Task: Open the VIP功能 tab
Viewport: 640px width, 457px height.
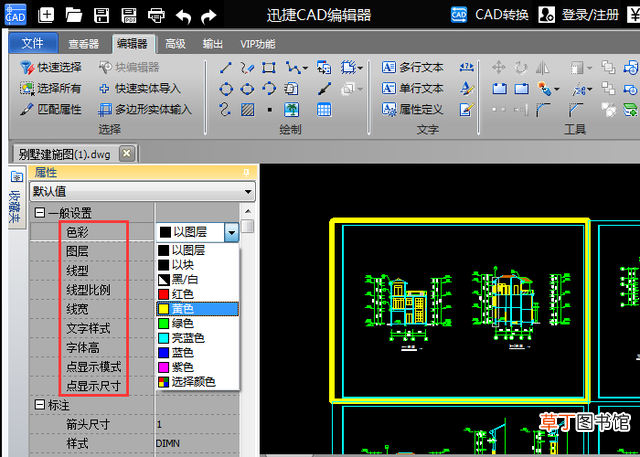Action: [x=258, y=44]
